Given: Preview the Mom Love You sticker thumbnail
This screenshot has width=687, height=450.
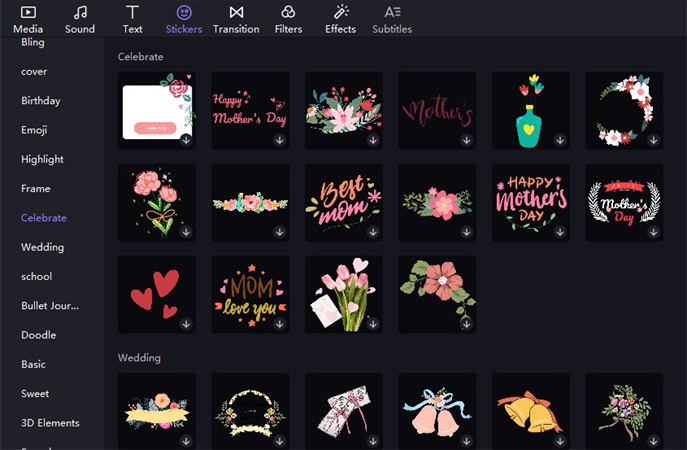Looking at the screenshot, I should (x=250, y=294).
